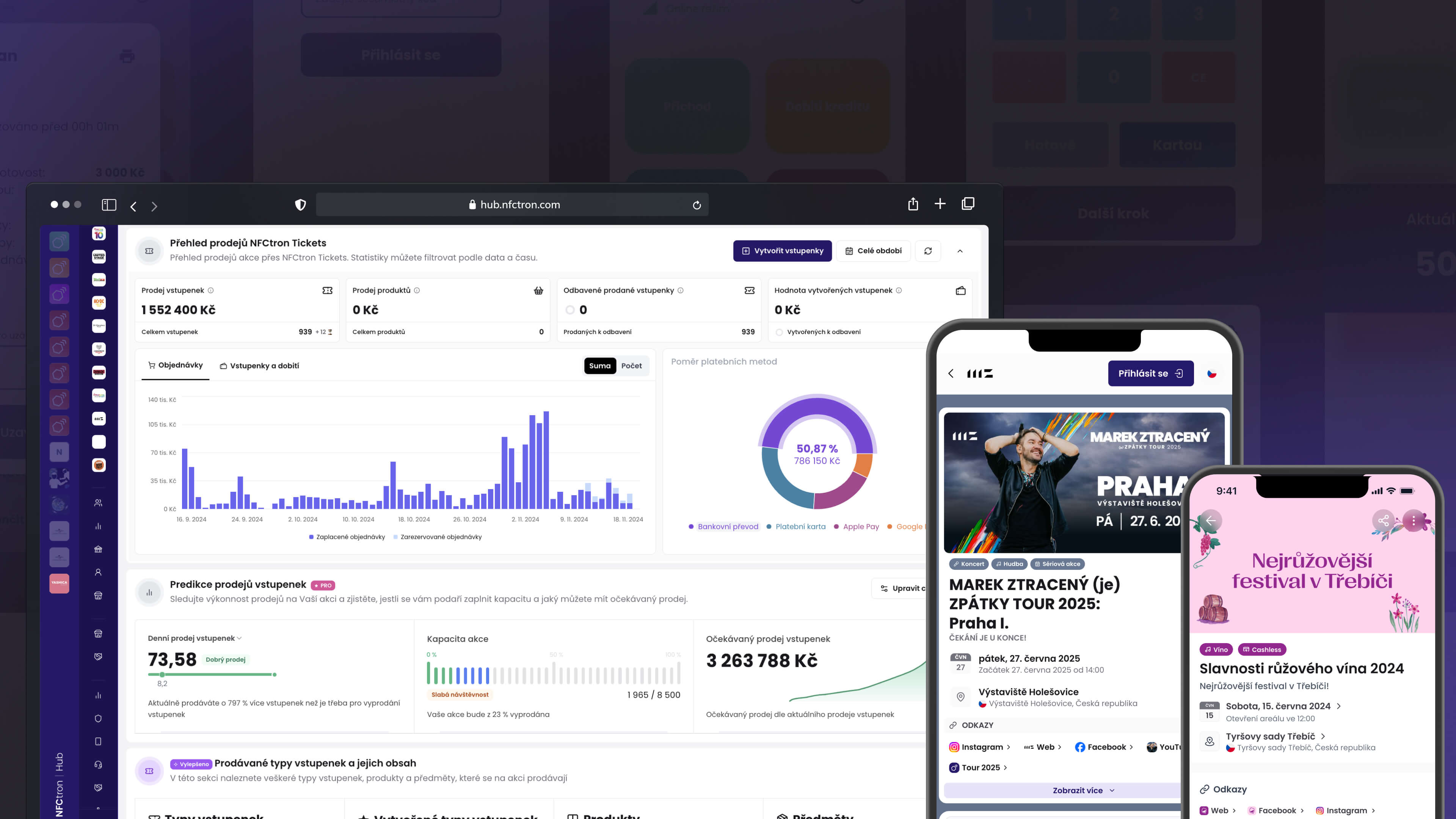Tap share icon on pink festival phone
The height and width of the screenshot is (819, 1456).
tap(1383, 521)
